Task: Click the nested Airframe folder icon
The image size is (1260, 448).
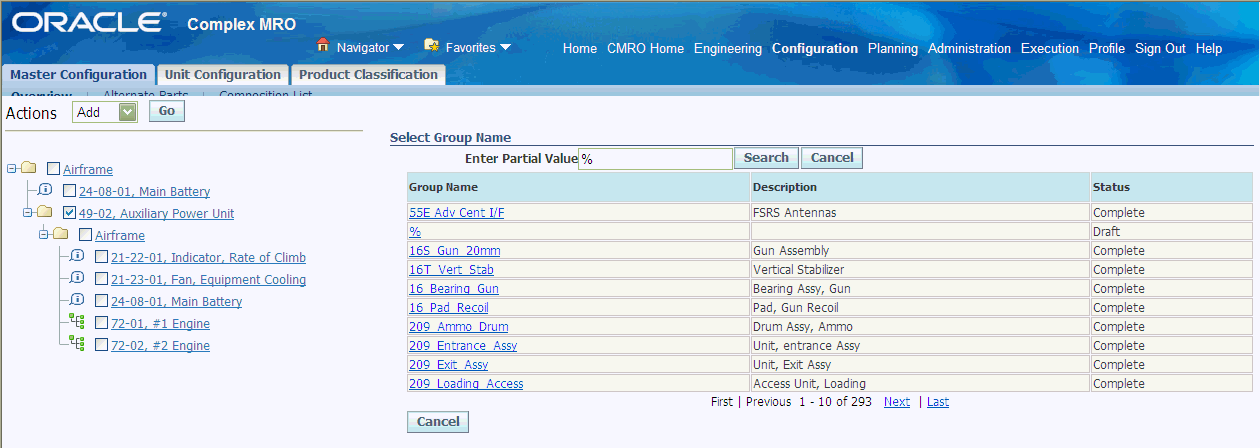Action: pyautogui.click(x=61, y=234)
